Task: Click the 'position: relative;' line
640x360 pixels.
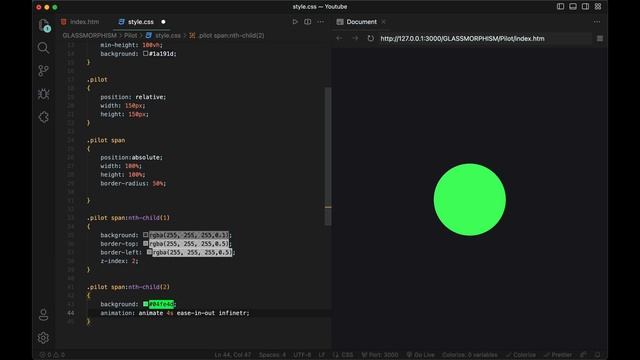Action: tap(133, 97)
